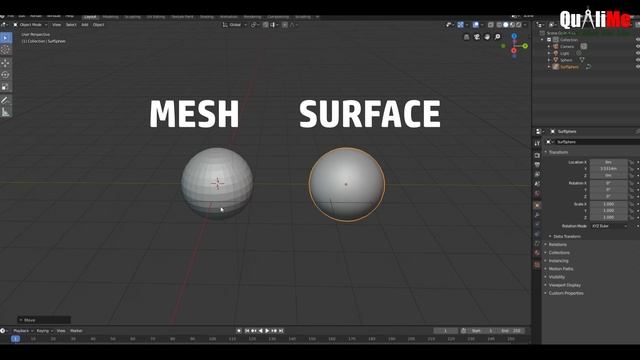Select the 3D Cursor tool
Viewport: 640px width, 360px height.
[x=5, y=50]
